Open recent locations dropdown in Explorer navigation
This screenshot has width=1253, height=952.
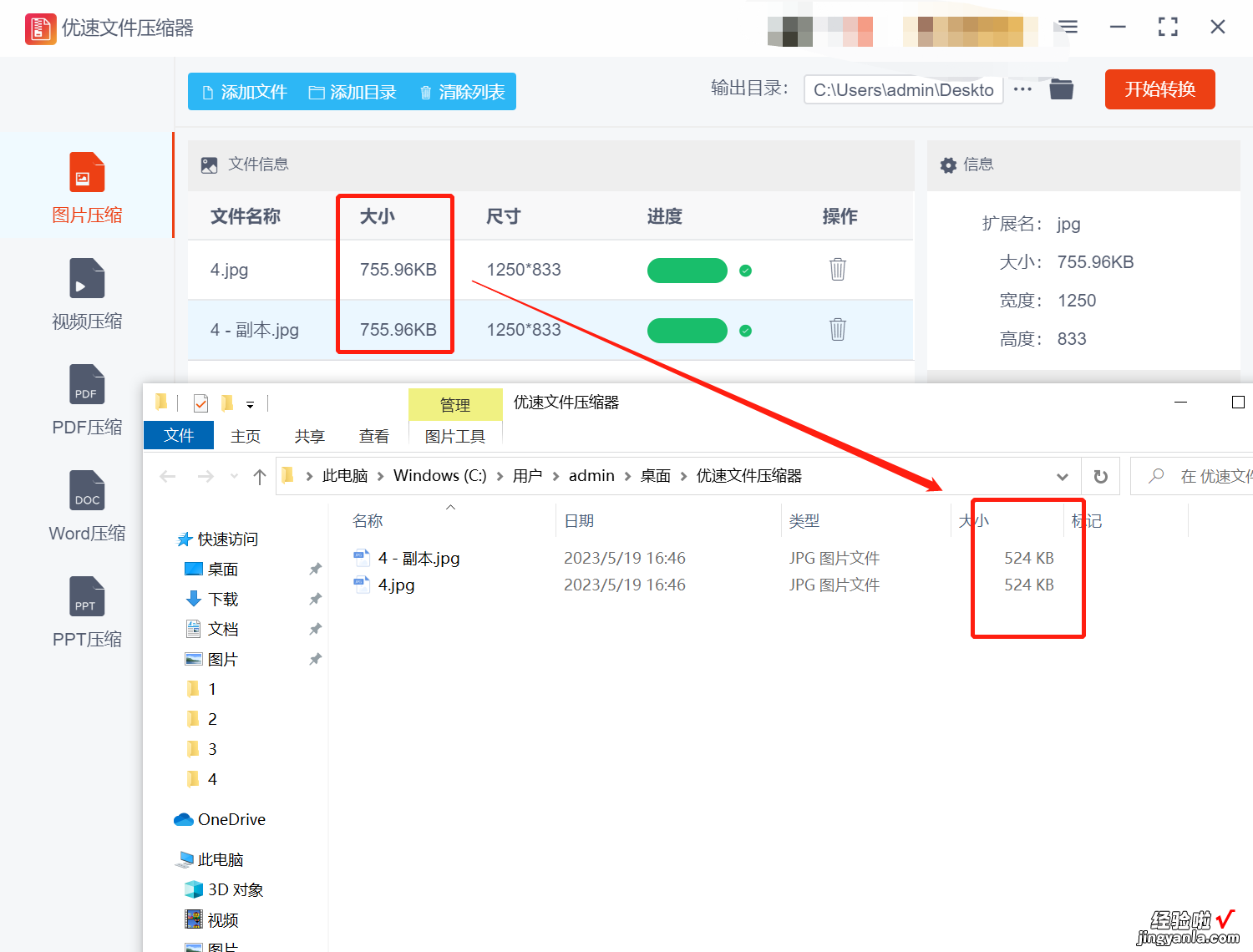click(x=234, y=476)
